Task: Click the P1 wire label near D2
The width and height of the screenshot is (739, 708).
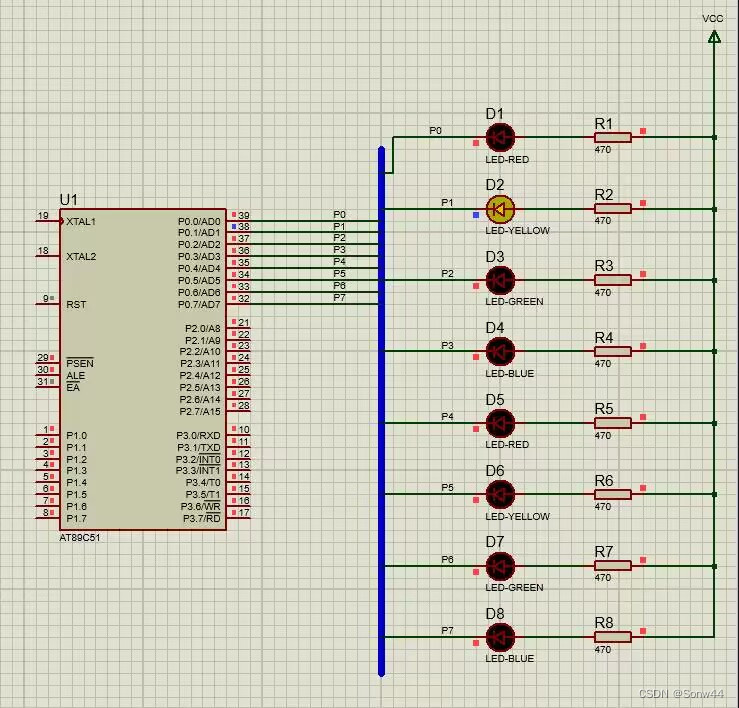Action: point(447,202)
